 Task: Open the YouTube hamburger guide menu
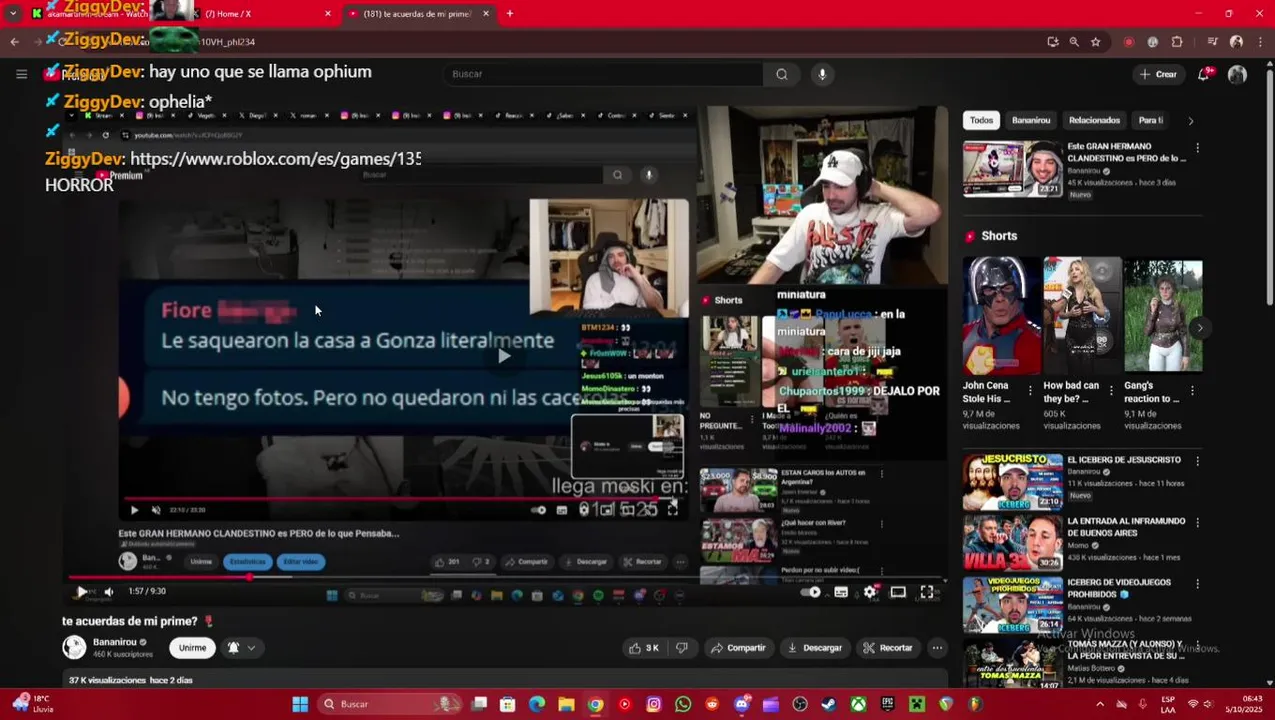21,74
